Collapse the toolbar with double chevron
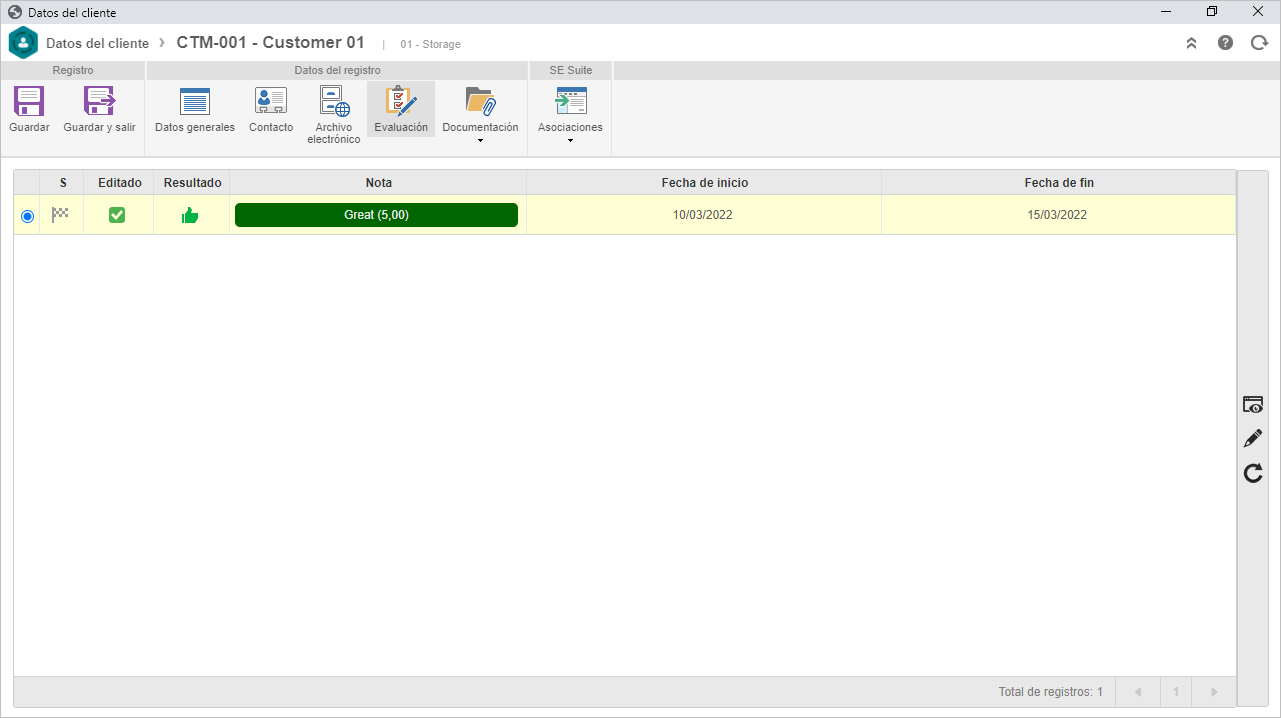This screenshot has height=718, width=1281. click(x=1191, y=43)
